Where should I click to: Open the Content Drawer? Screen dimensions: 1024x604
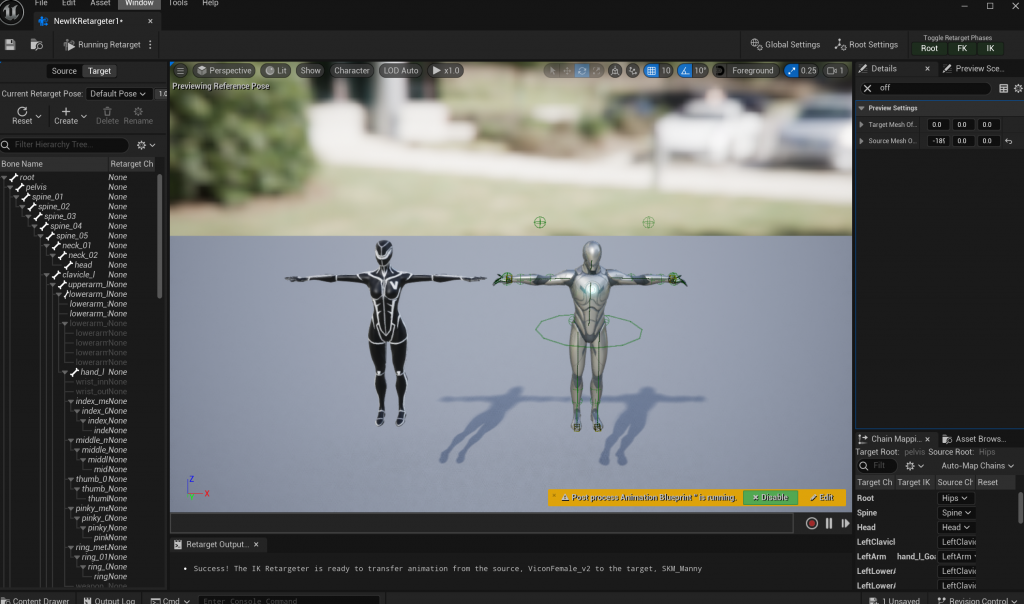36,600
